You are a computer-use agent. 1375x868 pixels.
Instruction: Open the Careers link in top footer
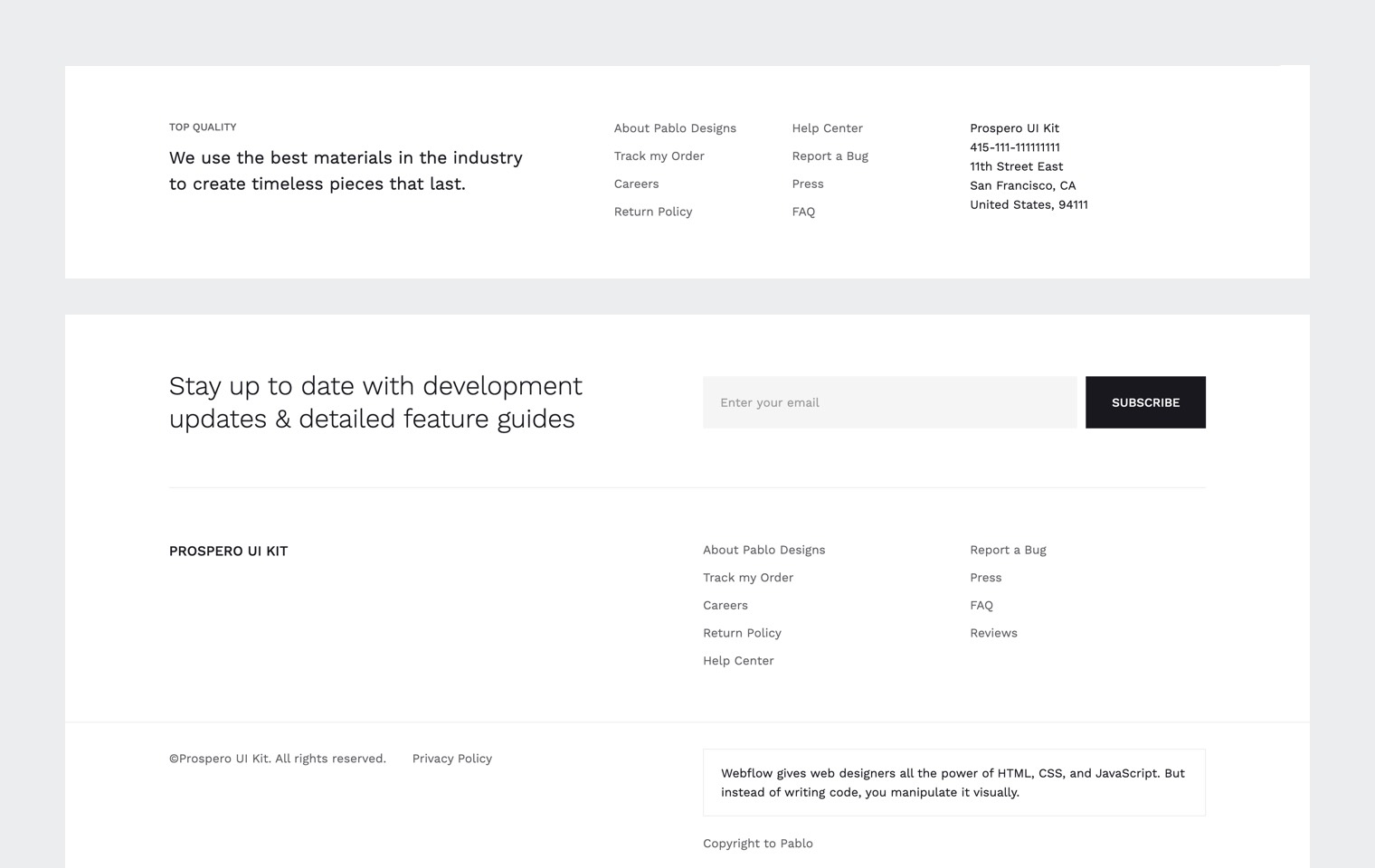pos(636,184)
